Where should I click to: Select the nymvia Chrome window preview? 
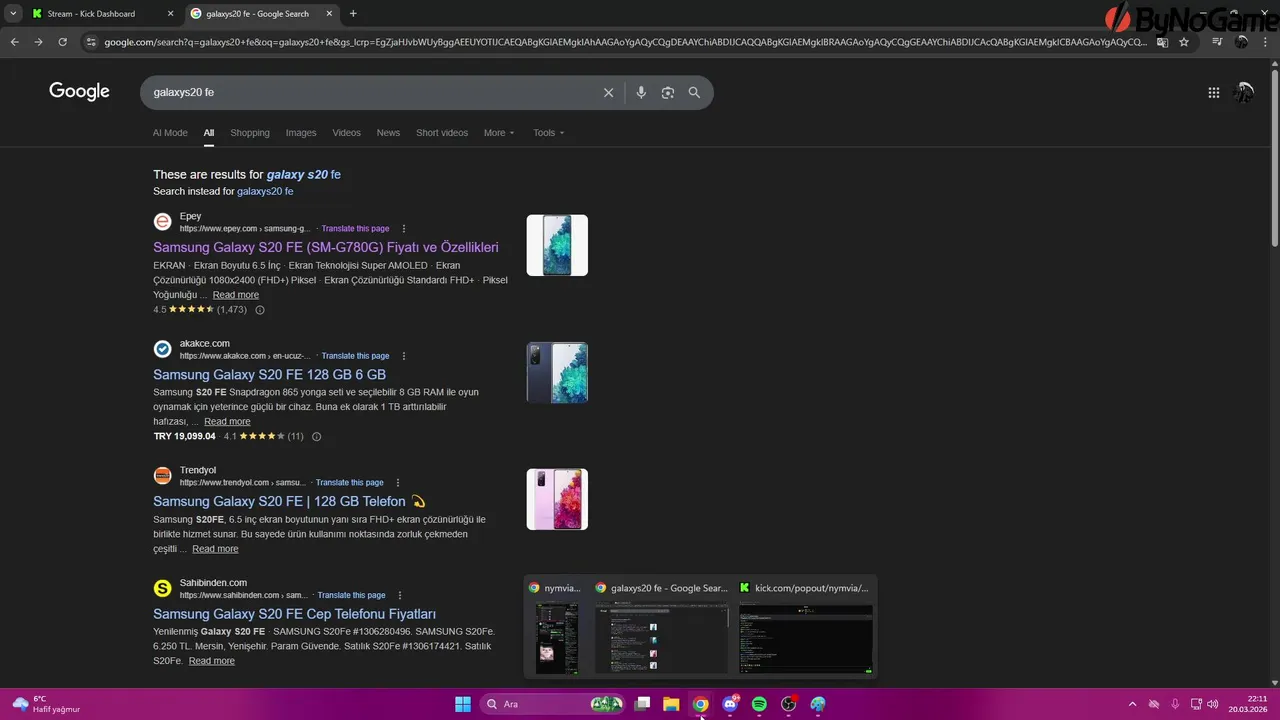tap(556, 627)
